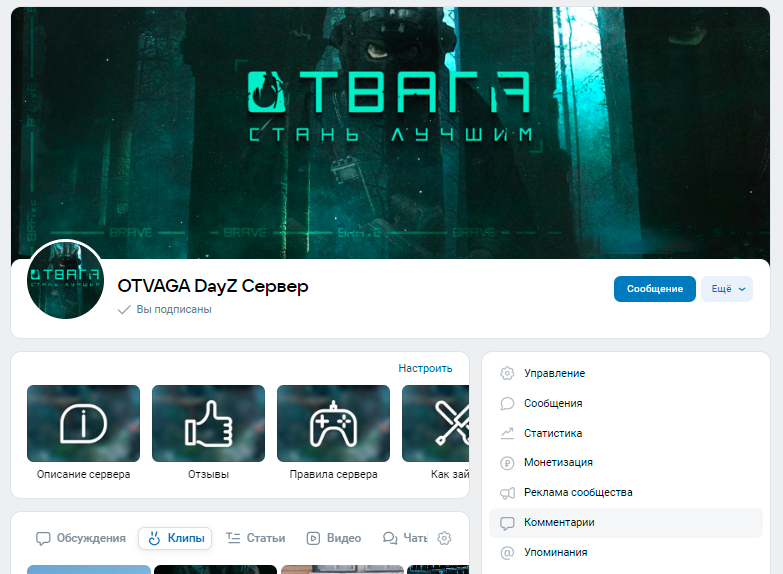Switch to the Видео tab
Viewport: 783px width, 574px height.
point(334,538)
